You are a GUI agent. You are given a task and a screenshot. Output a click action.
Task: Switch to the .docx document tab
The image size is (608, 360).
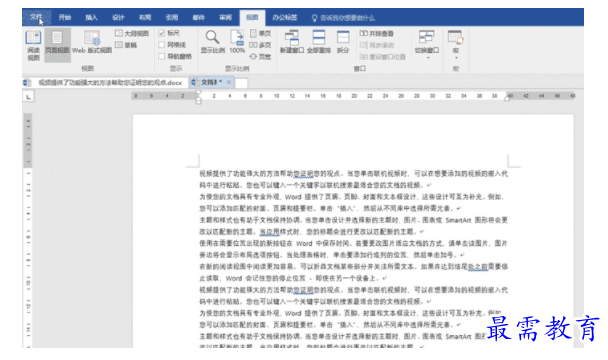pyautogui.click(x=105, y=83)
